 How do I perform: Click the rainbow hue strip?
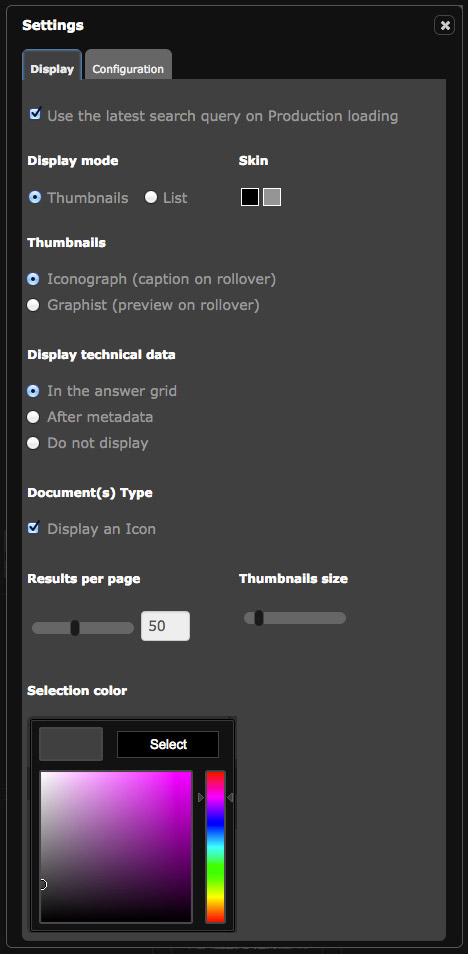coord(215,847)
